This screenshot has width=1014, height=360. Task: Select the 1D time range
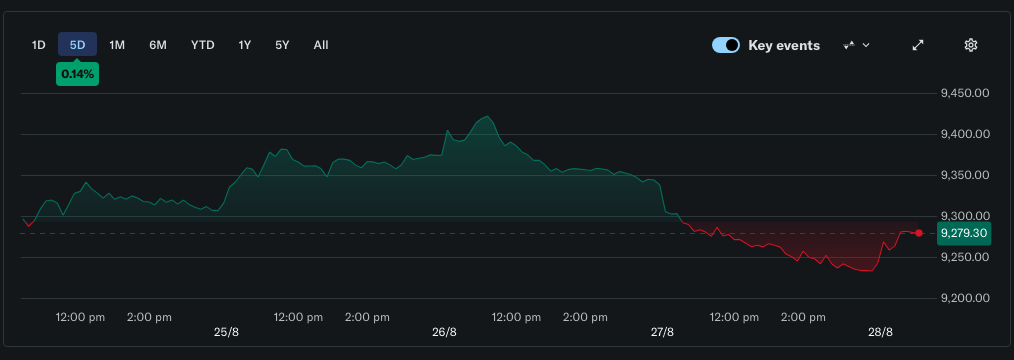point(39,45)
